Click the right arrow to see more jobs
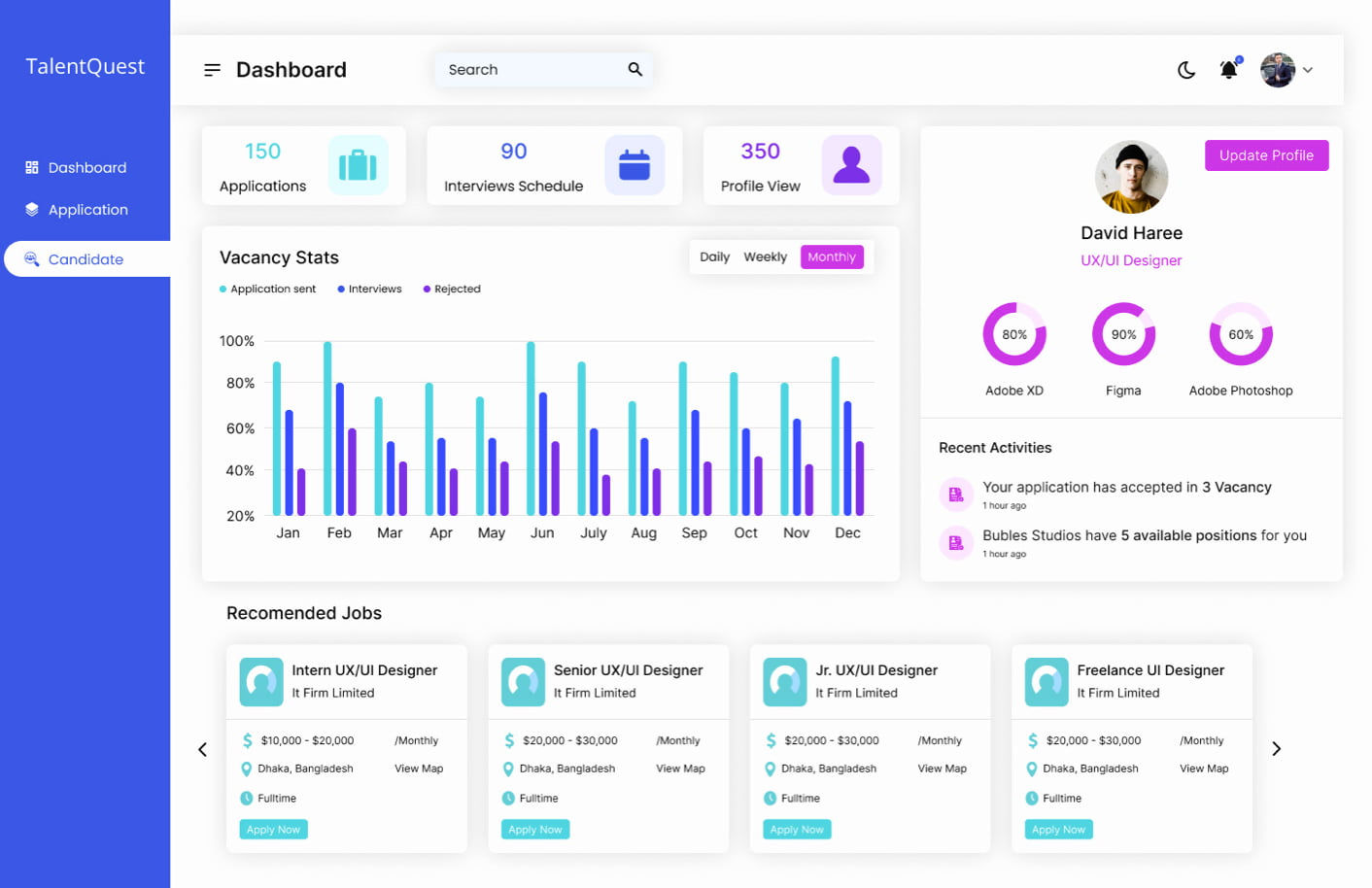1372x888 pixels. click(1276, 749)
